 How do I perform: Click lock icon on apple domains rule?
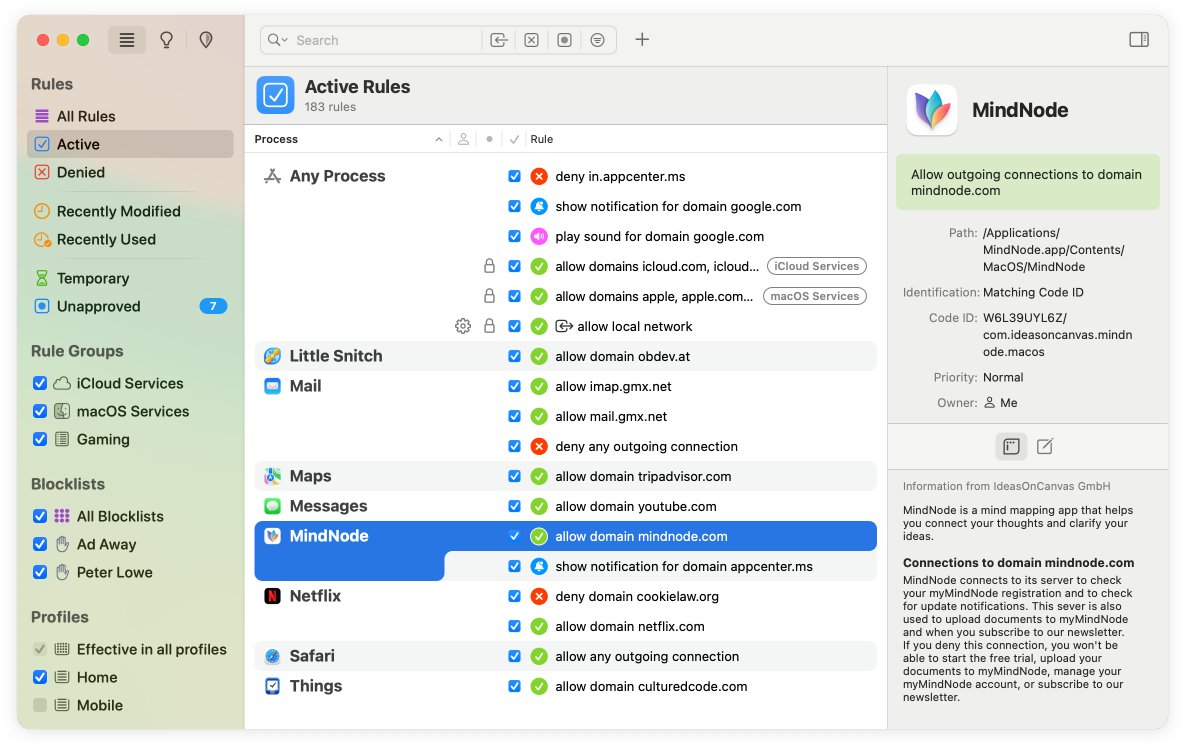click(x=489, y=296)
